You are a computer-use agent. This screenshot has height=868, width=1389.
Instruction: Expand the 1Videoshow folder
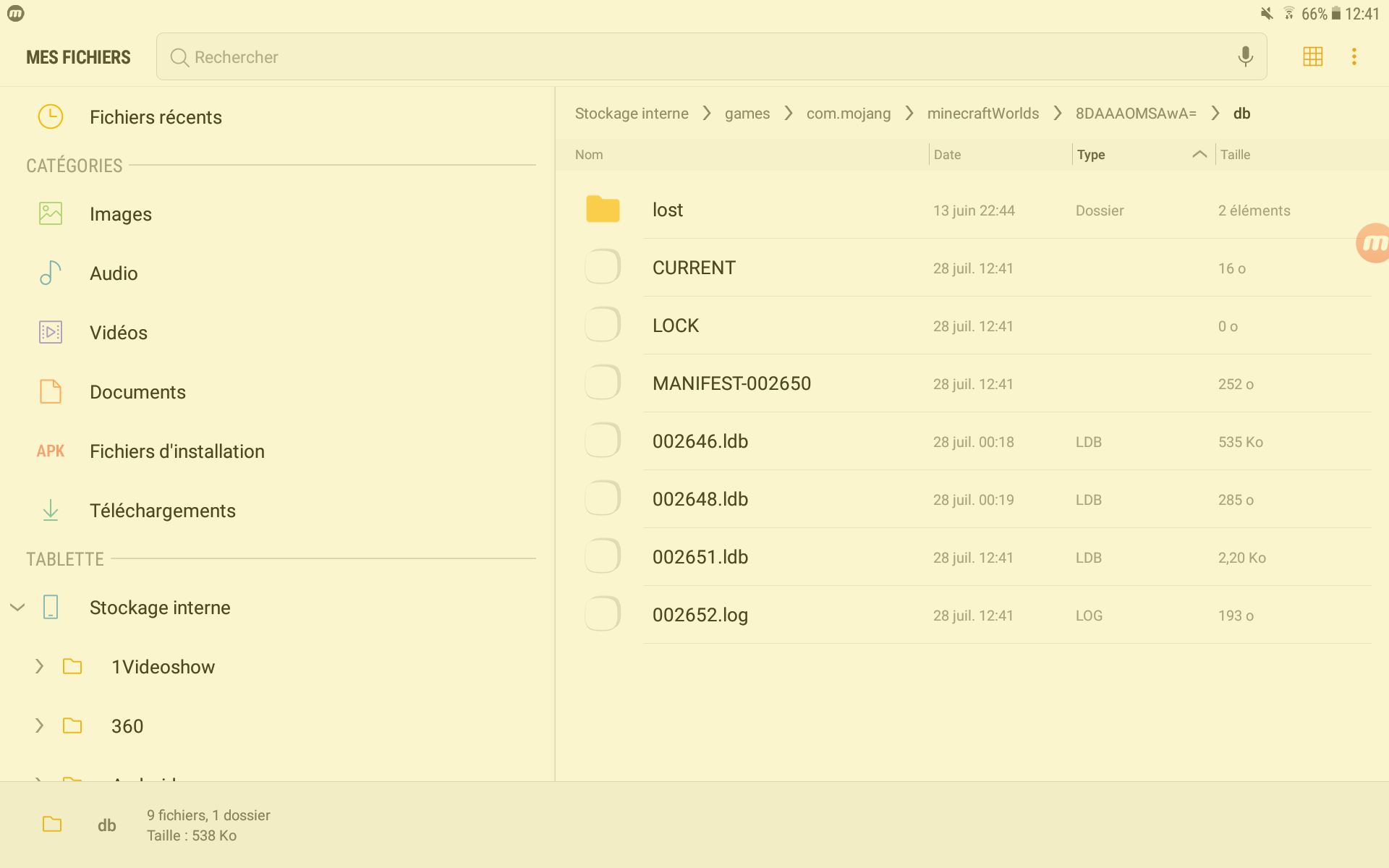pos(40,666)
